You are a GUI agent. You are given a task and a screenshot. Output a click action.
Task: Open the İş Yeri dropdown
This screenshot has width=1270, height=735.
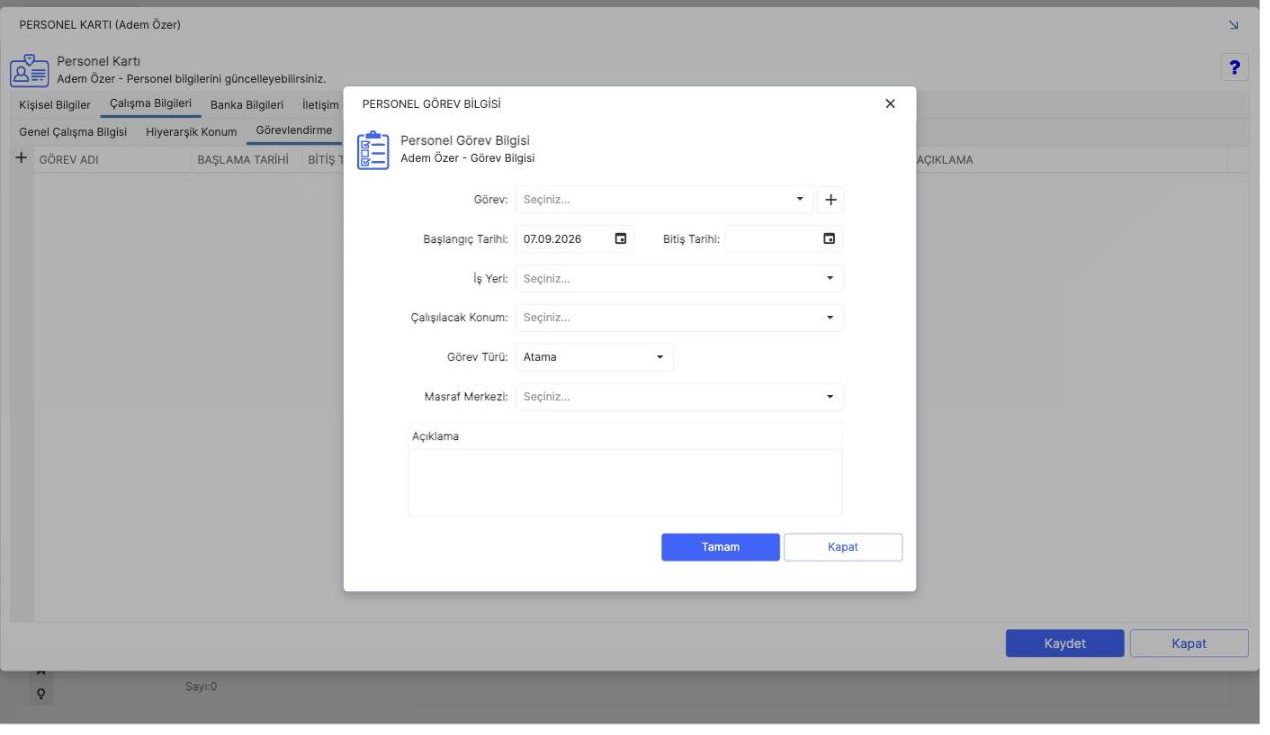coord(829,278)
